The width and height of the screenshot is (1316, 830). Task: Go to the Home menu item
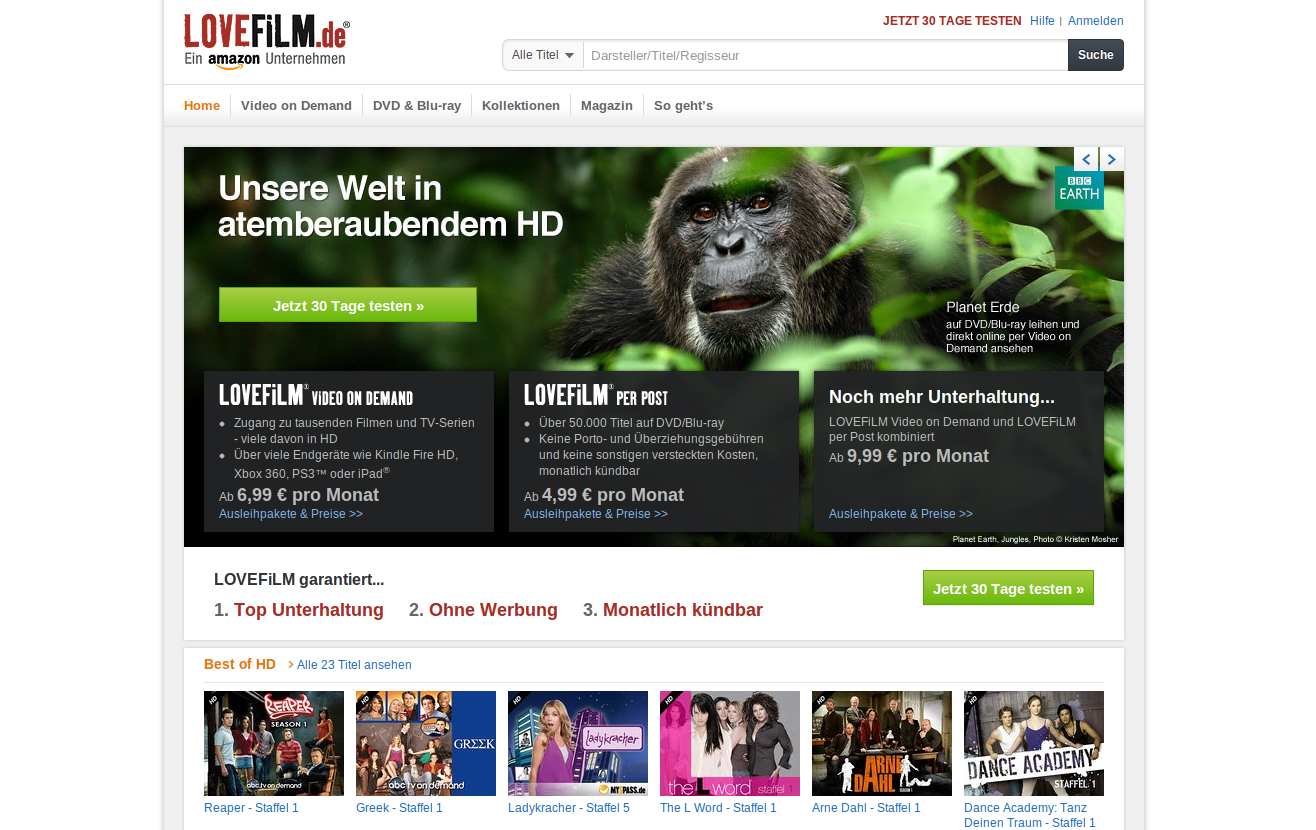pos(202,105)
